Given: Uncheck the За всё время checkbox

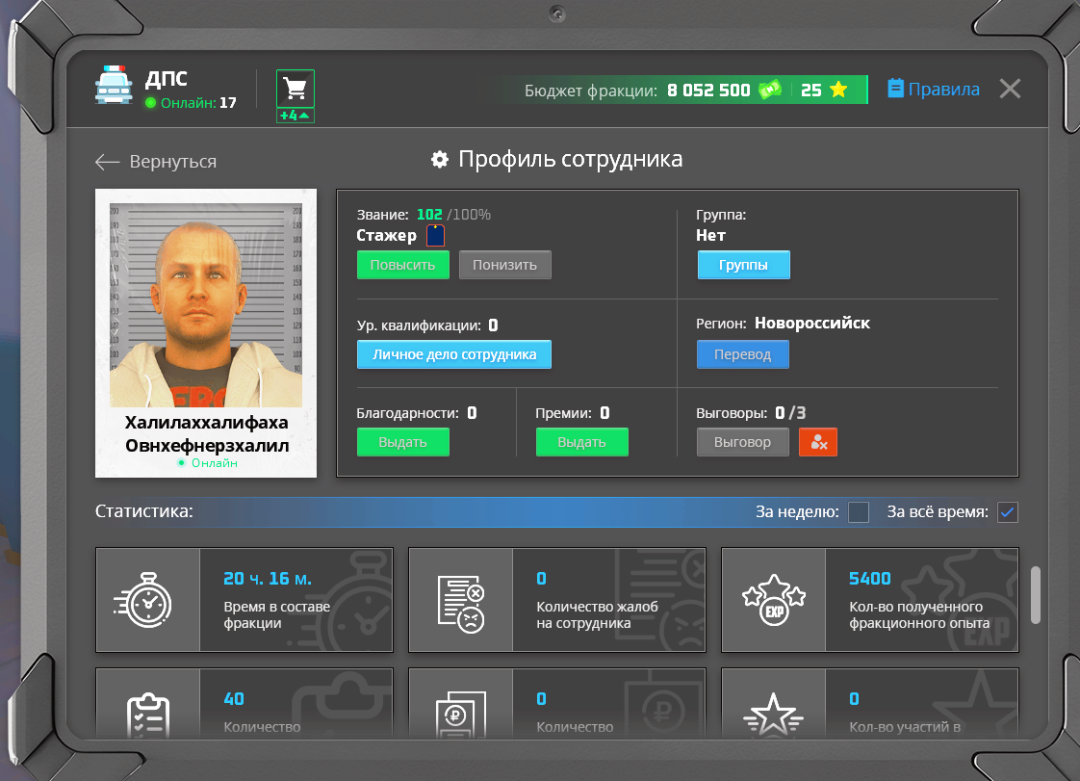Looking at the screenshot, I should (1007, 513).
